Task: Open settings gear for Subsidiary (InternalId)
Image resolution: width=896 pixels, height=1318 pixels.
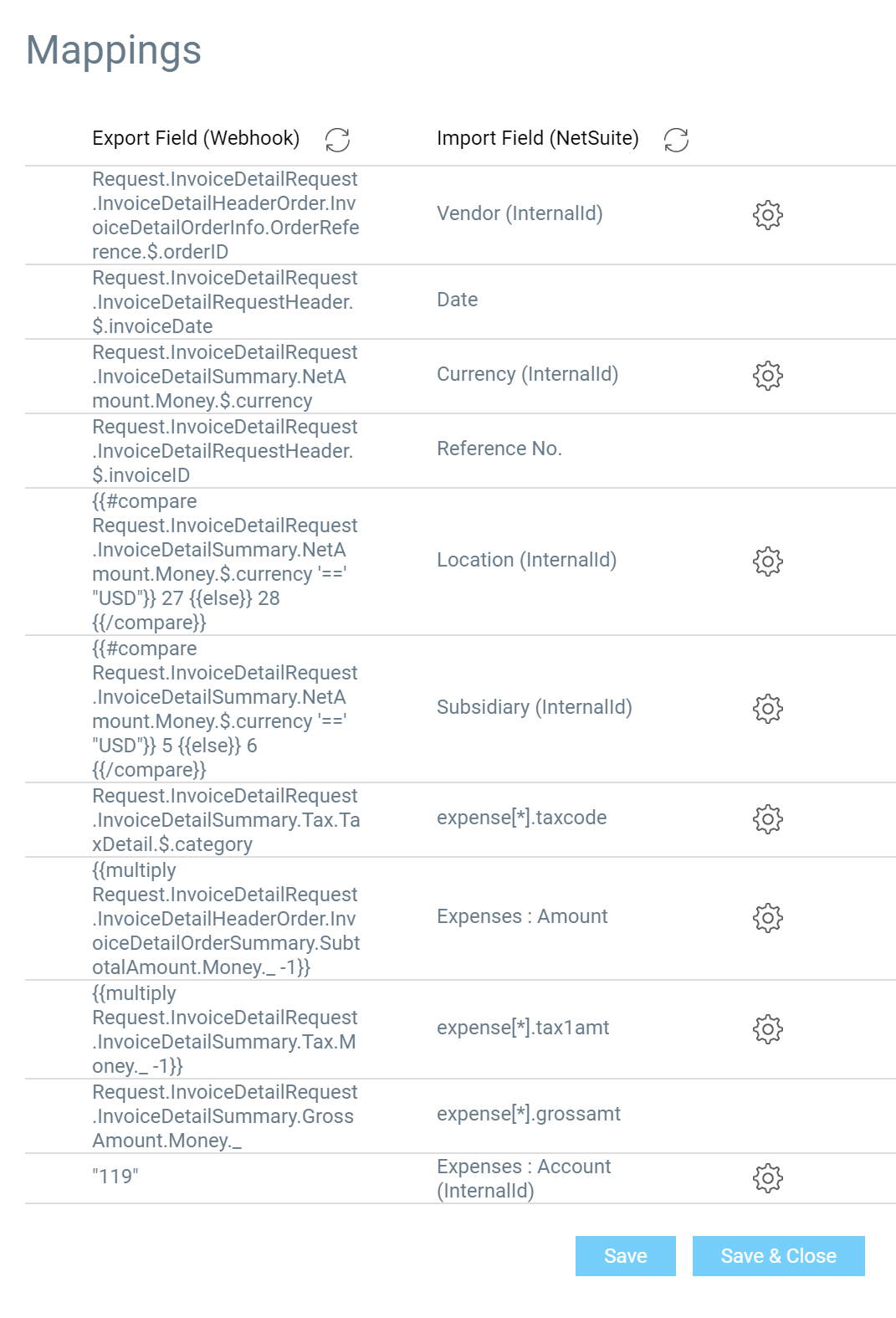Action: 767,709
